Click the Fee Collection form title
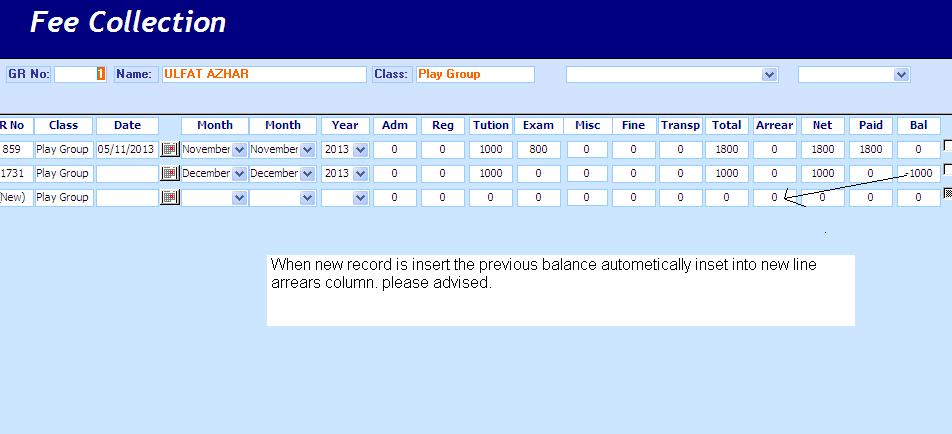This screenshot has width=952, height=434. pos(128,22)
